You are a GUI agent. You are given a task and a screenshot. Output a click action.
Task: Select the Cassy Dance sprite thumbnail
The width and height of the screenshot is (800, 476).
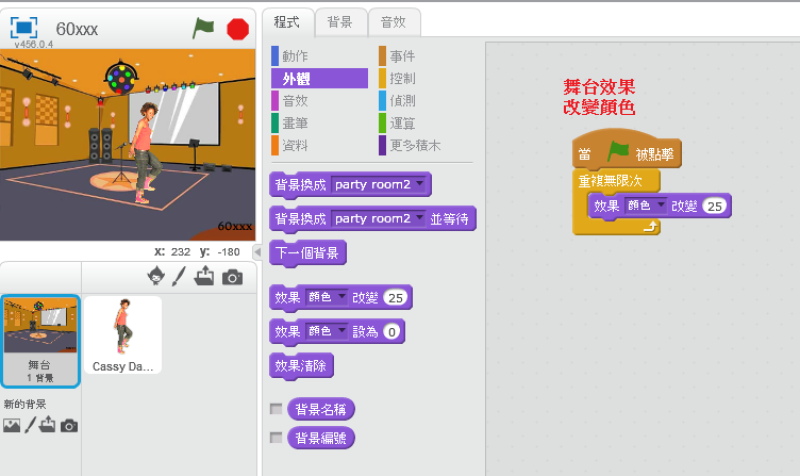(x=123, y=334)
